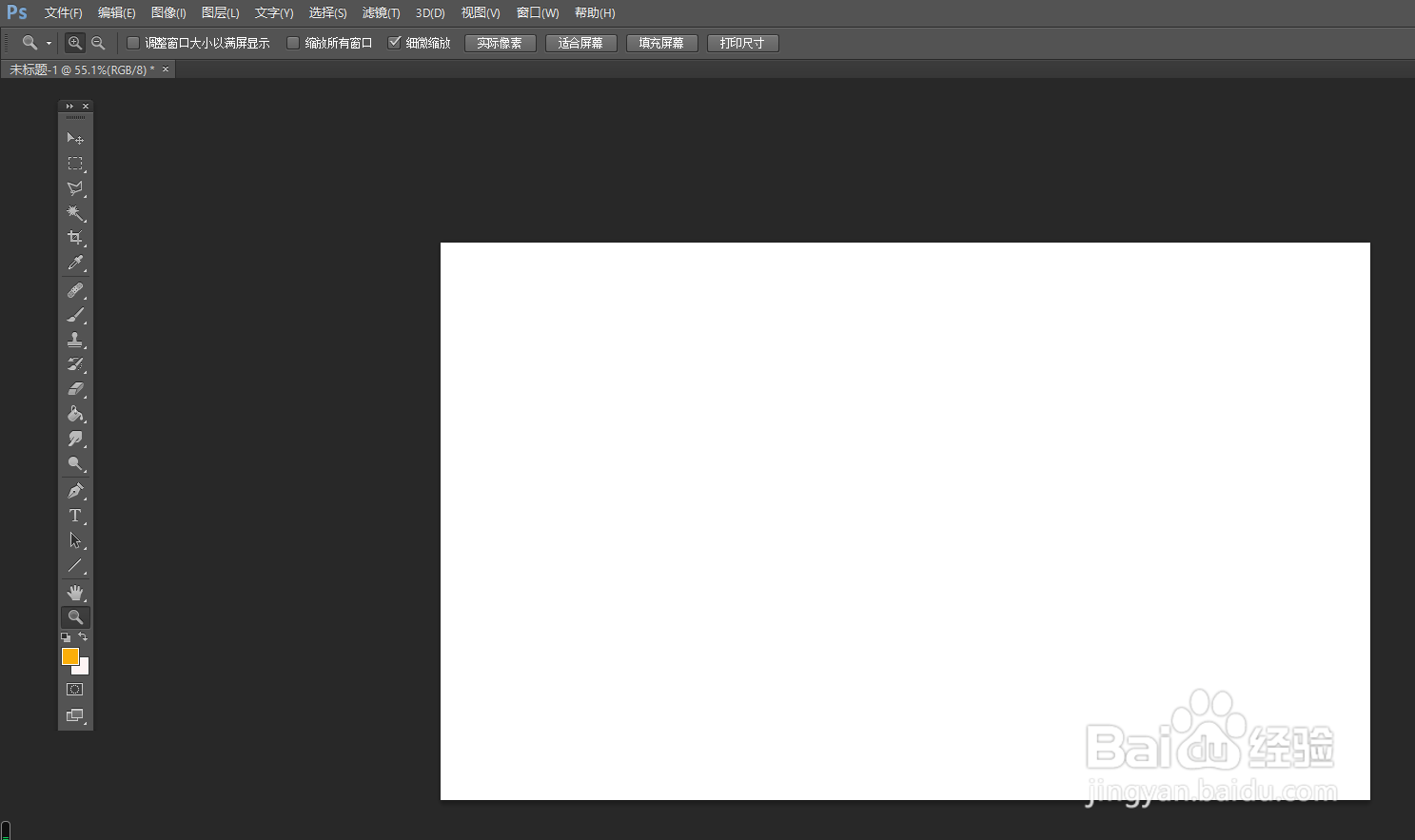Select the Polygonal Lasso tool

pyautogui.click(x=75, y=188)
